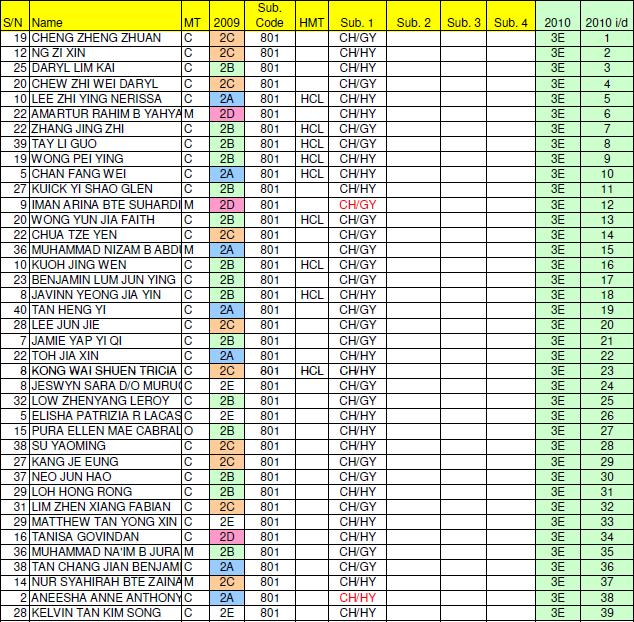Select name cell MUHAMMAD NIZAM B ABDU
This screenshot has width=634, height=622.
[x=105, y=250]
